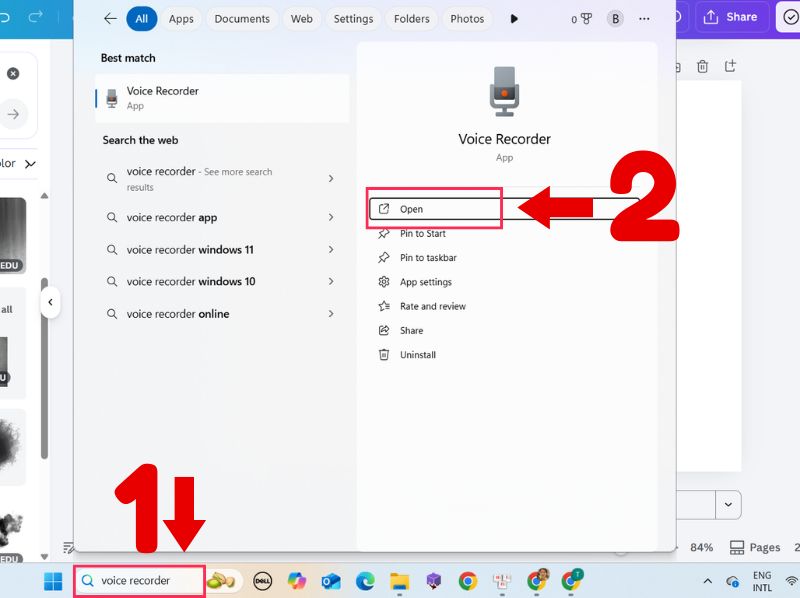
Task: Show hidden system tray icons
Action: tap(708, 581)
